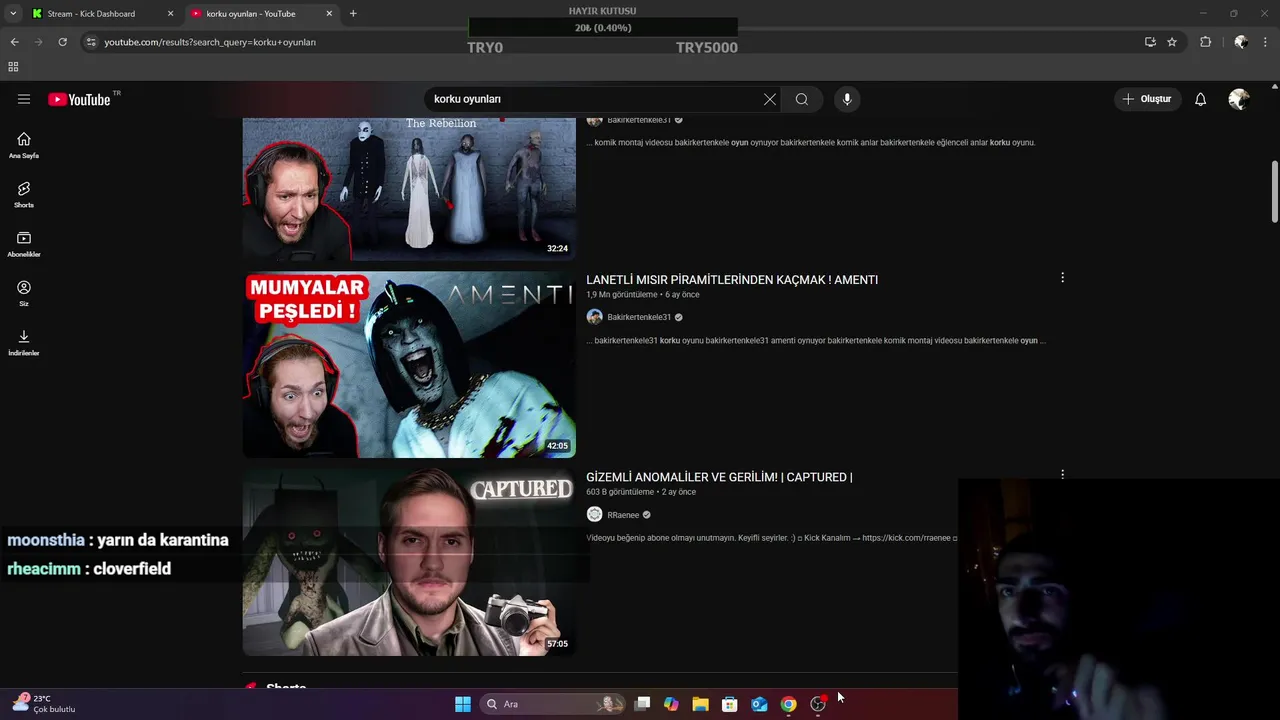This screenshot has height=720, width=1280.
Task: Open the YouTube hamburger guide menu
Action: pos(24,99)
